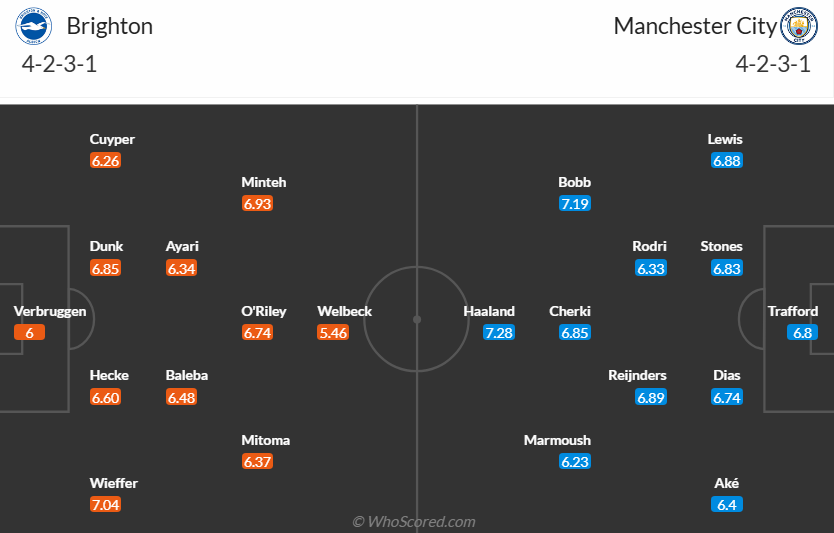Click Bobb's 7.19 rating badge

(x=575, y=204)
